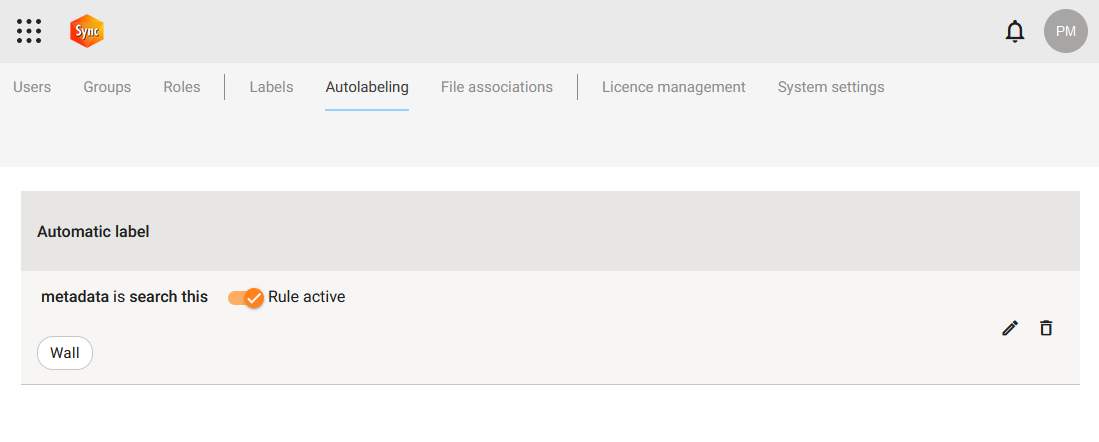The height and width of the screenshot is (442, 1099).
Task: Delete the rule using trash icon
Action: pos(1046,328)
